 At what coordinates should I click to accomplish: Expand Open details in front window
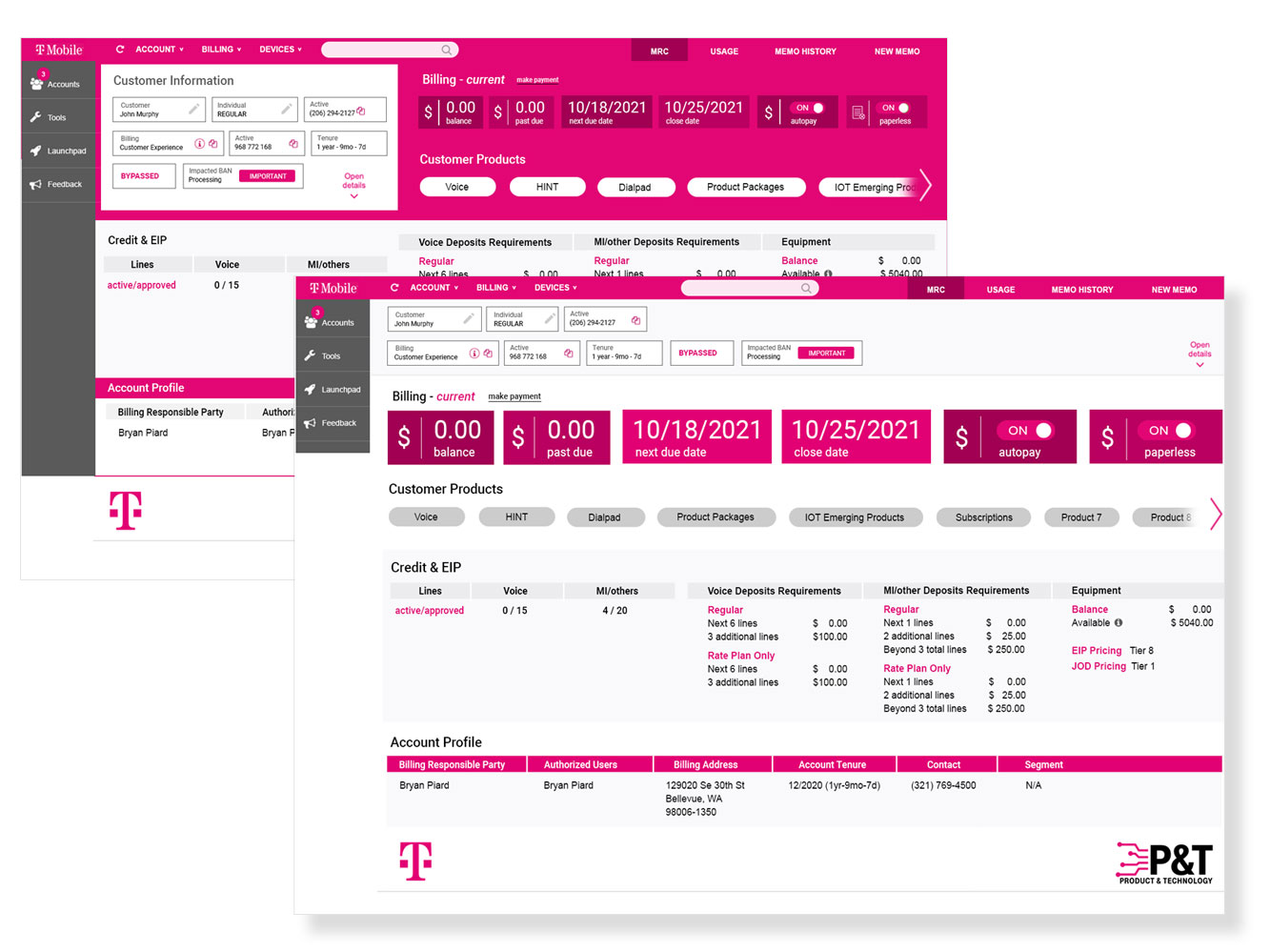tap(1199, 354)
